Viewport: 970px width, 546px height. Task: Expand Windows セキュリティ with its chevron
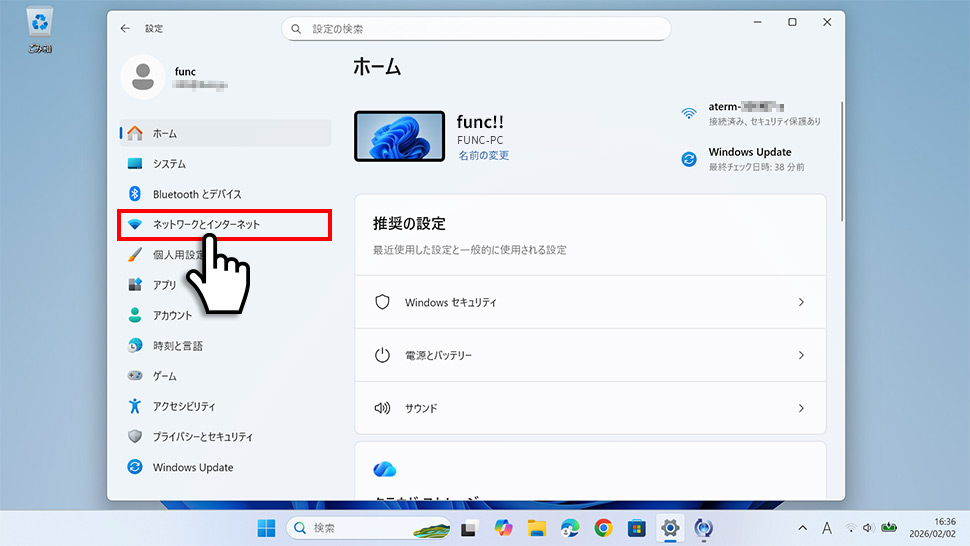(x=801, y=302)
